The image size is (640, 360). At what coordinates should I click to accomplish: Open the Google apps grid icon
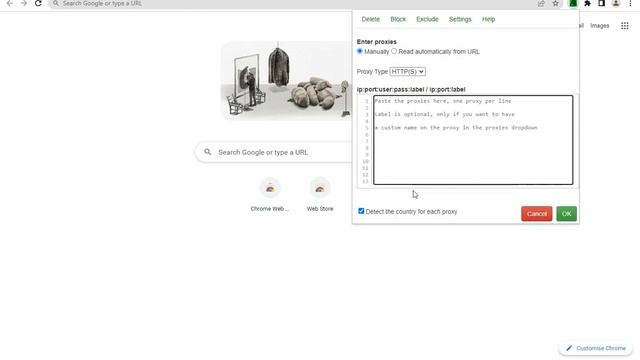(624, 26)
